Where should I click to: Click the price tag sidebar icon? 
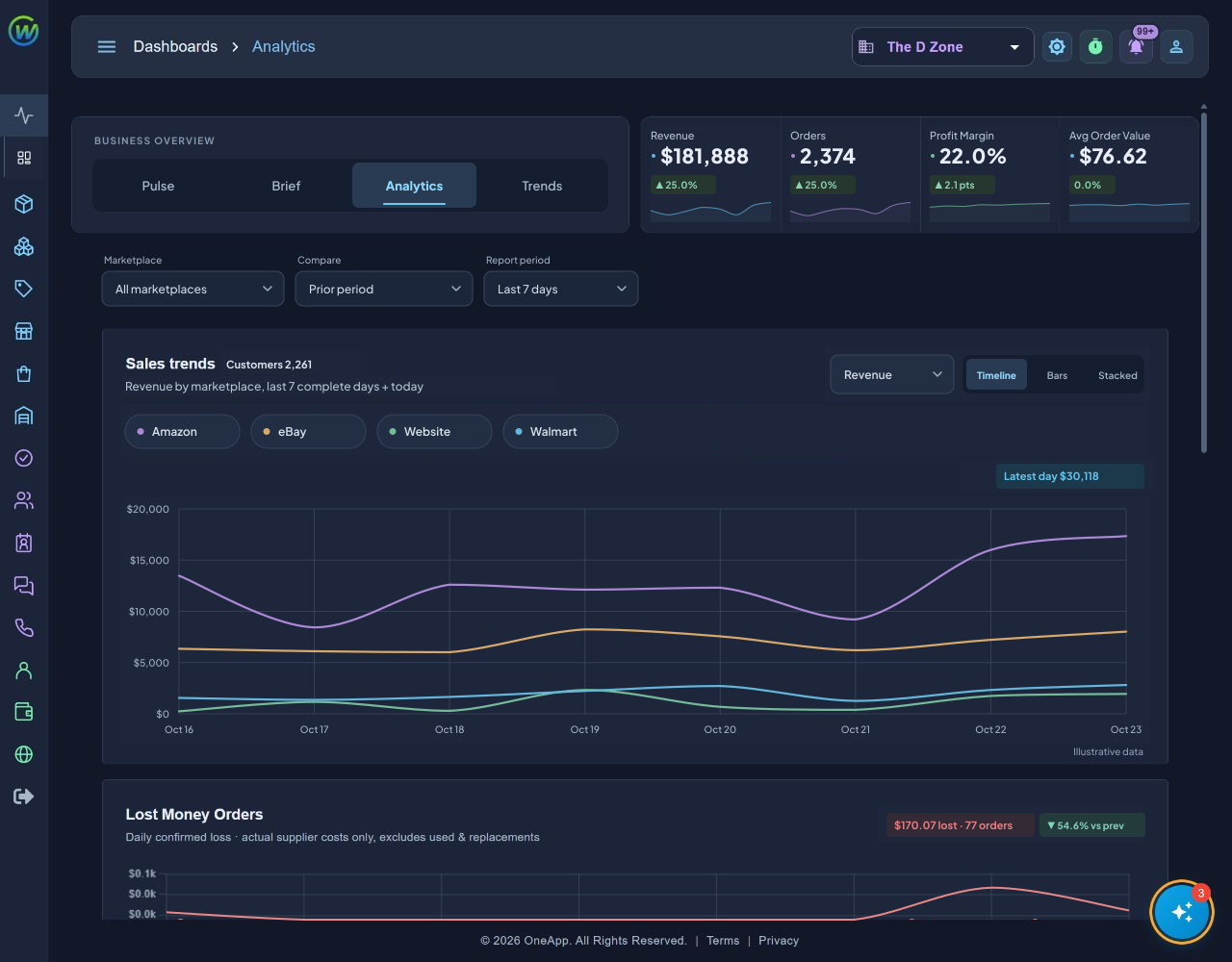[x=24, y=289]
